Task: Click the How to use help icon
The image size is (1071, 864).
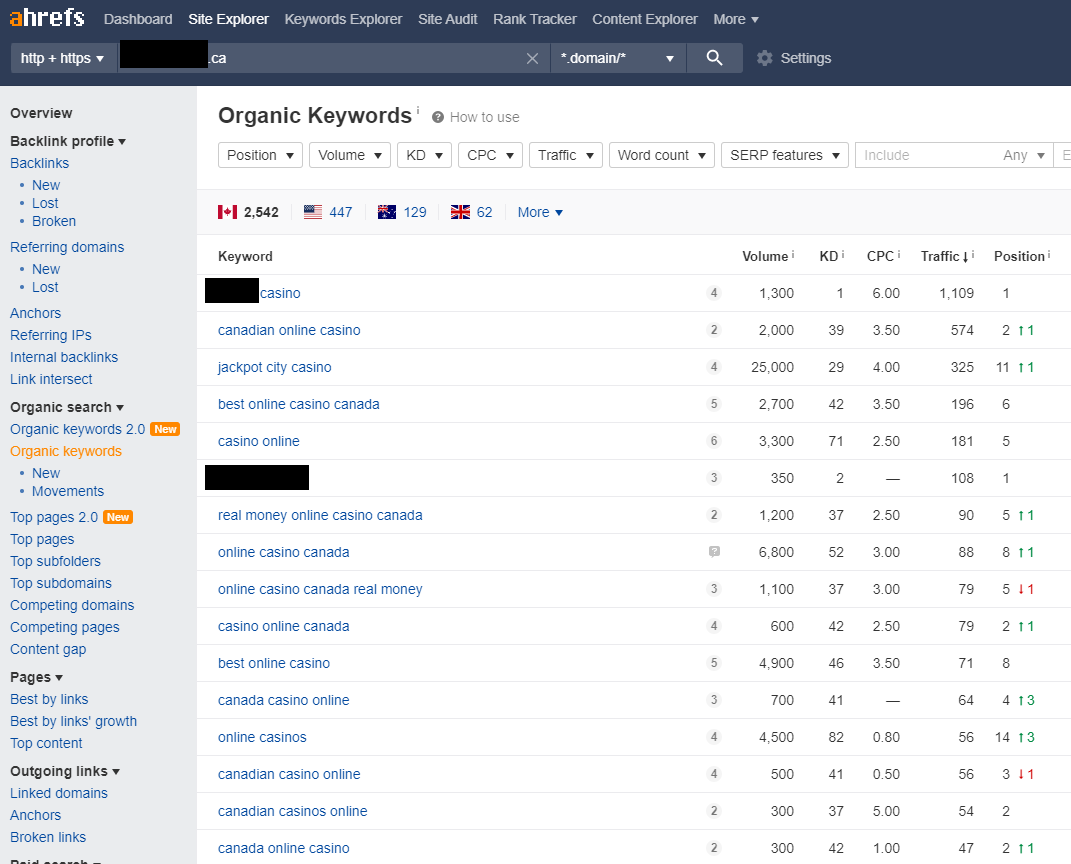Action: tap(438, 117)
